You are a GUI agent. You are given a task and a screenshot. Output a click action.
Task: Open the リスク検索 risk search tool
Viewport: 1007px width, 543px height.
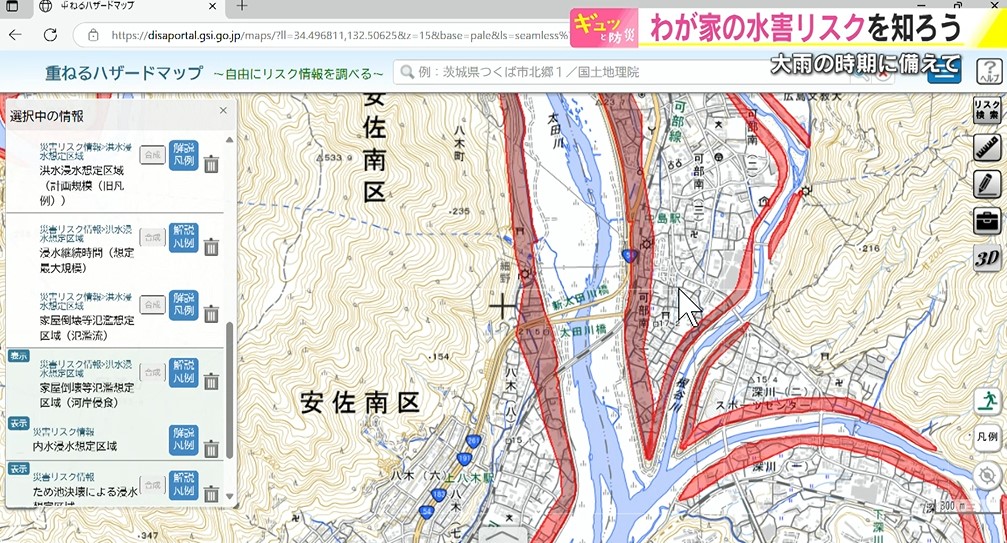[986, 110]
